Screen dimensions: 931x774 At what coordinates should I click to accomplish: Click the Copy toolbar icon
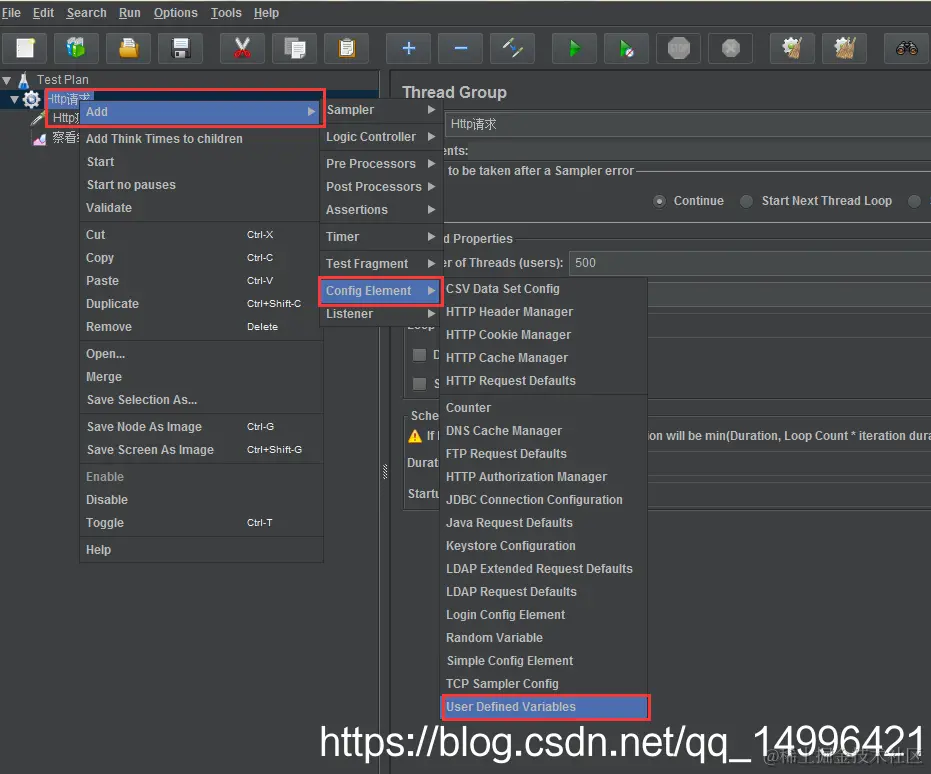tap(294, 48)
